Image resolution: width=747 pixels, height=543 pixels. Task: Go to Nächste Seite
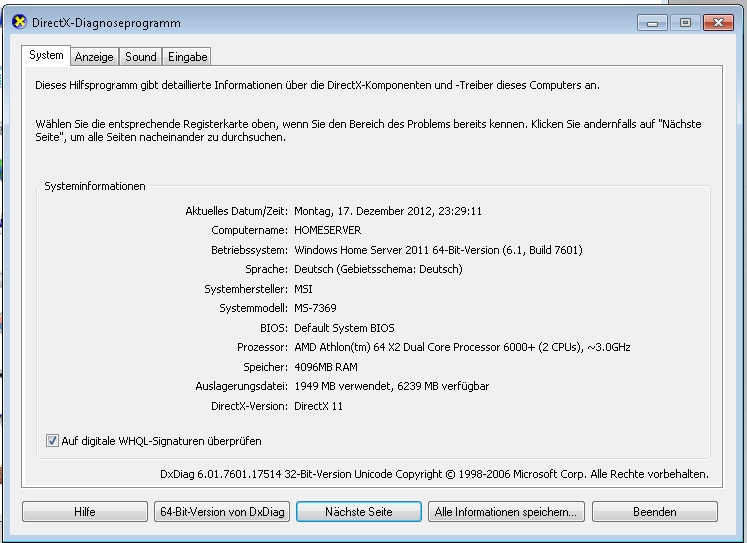pyautogui.click(x=359, y=512)
